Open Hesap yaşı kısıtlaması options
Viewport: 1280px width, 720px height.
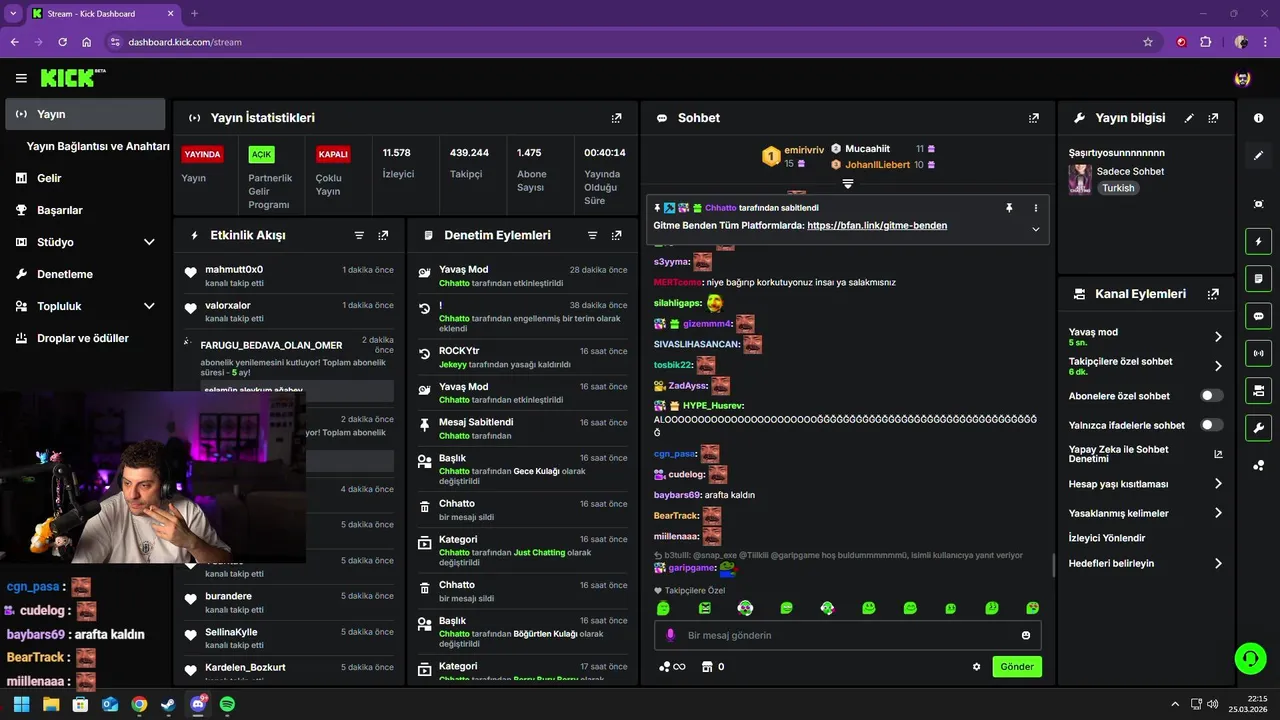click(x=1145, y=484)
